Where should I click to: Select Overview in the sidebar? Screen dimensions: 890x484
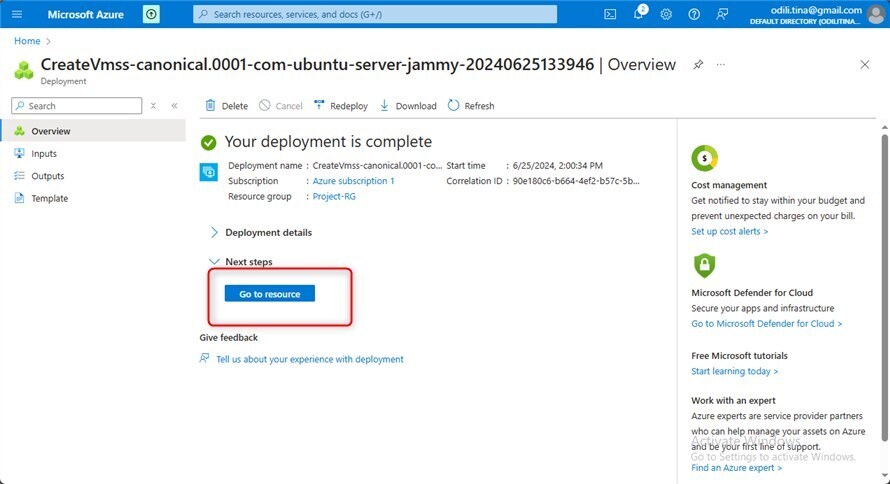93,131
